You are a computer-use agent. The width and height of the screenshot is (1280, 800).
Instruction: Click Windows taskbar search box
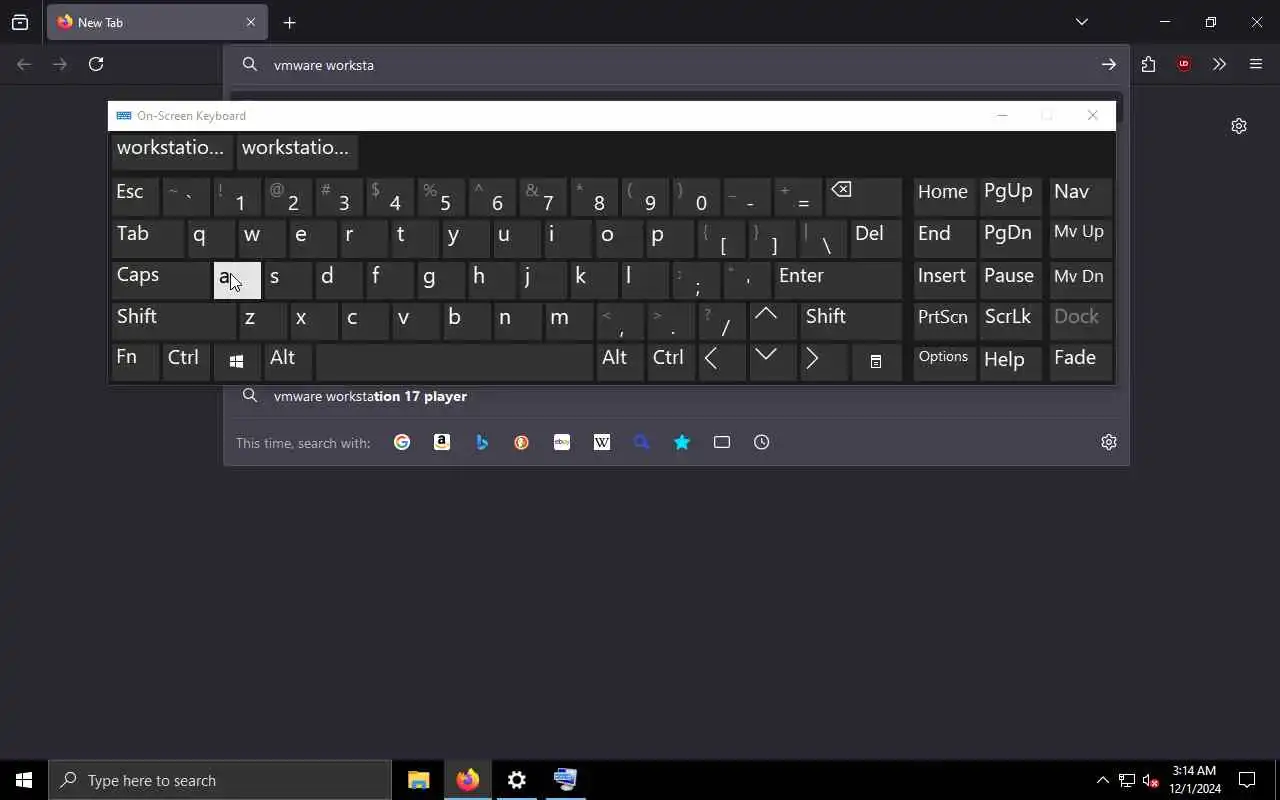point(220,780)
